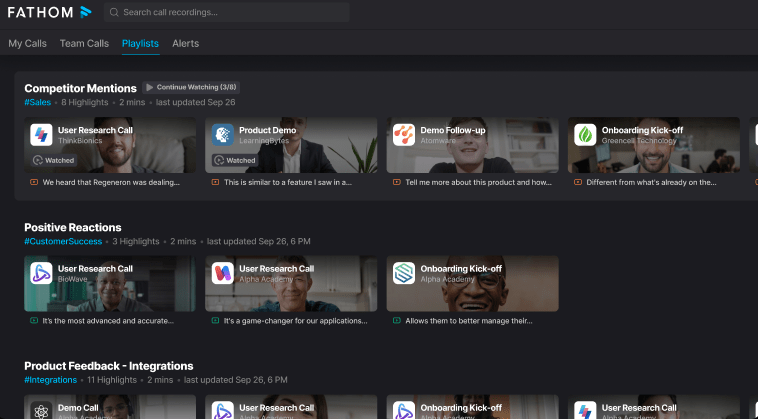Click the Greencell Technology leaf logo icon
The height and width of the screenshot is (419, 758).
click(x=585, y=134)
